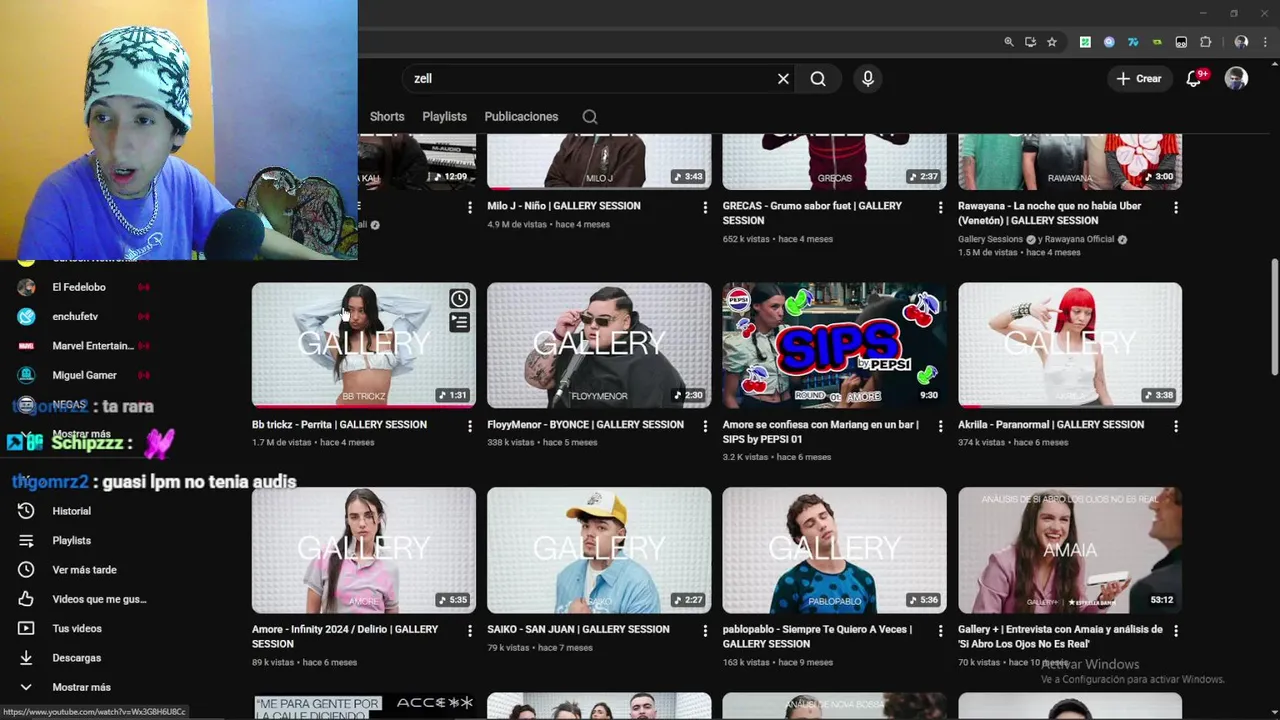
Task: Open 'Milo J - Niño | GALLERY SESSION' title
Action: coord(564,206)
